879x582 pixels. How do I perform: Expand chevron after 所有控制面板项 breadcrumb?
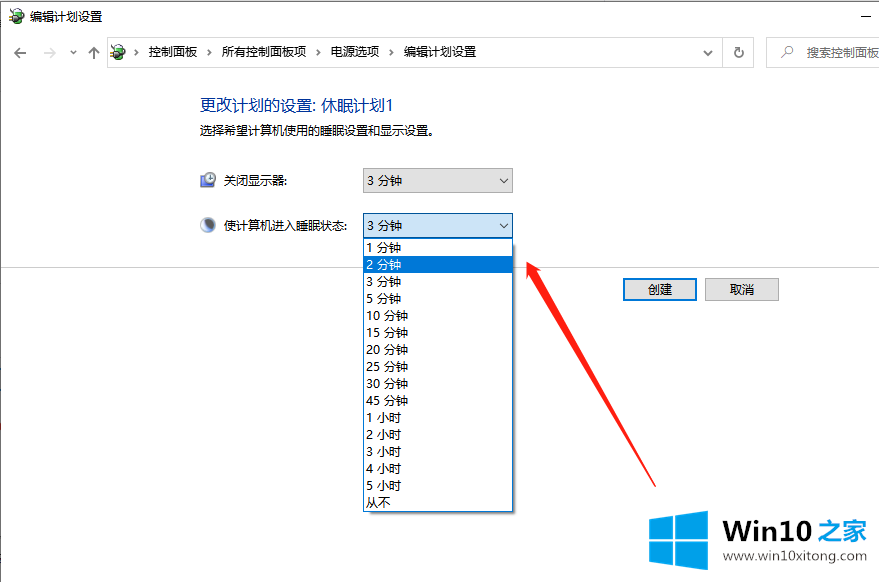click(x=318, y=53)
